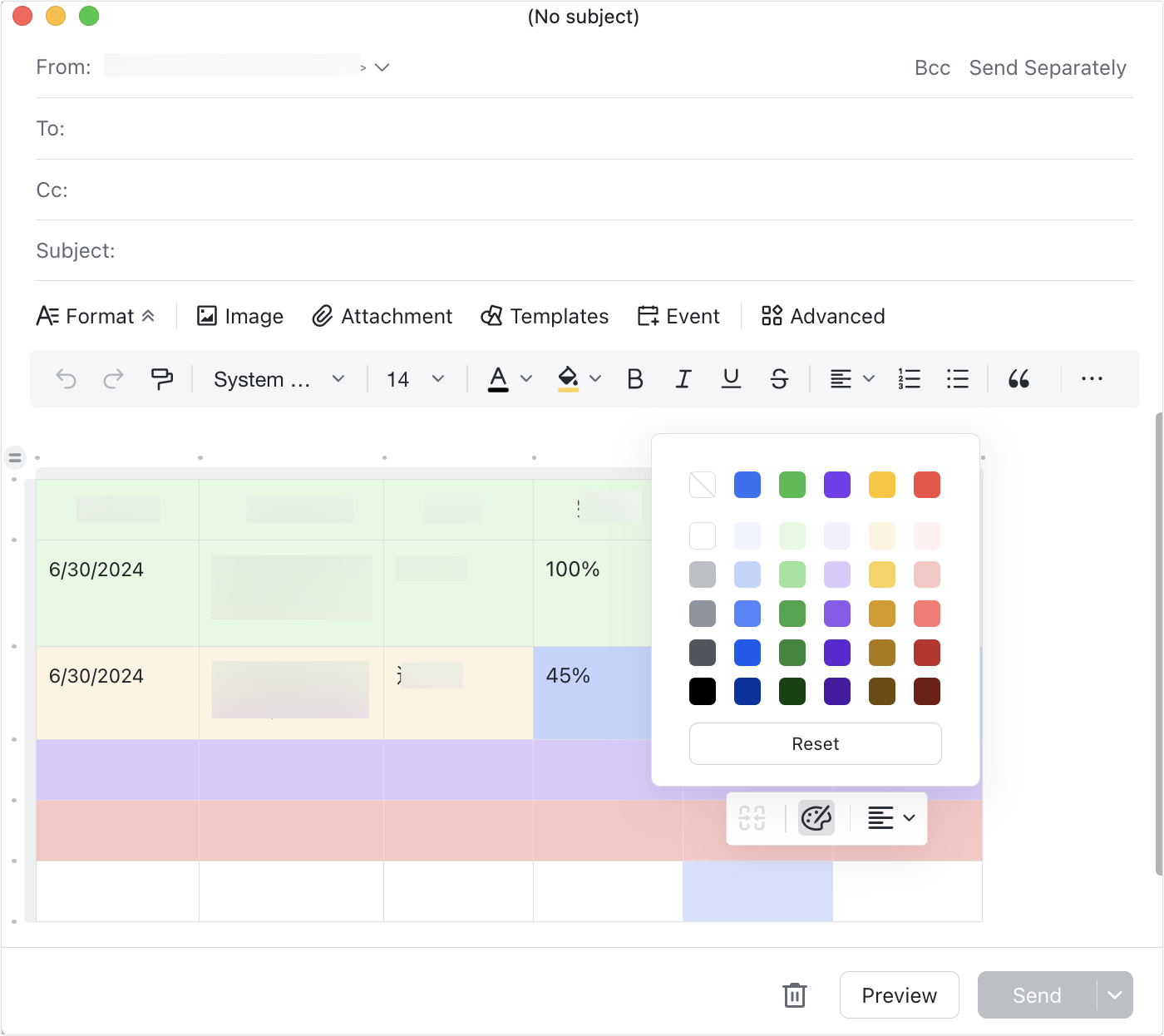1164x1036 pixels.
Task: Expand the font color options arrow
Action: (x=526, y=379)
